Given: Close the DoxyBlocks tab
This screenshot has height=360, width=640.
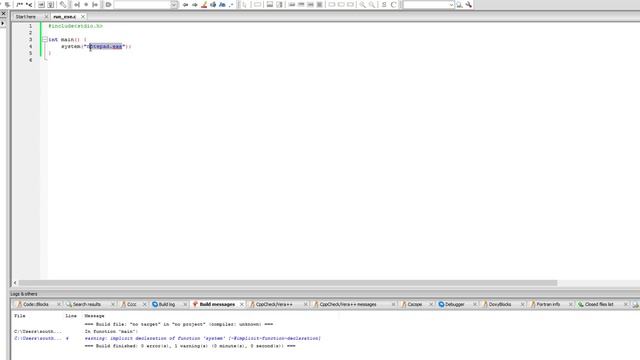Looking at the screenshot, I should 522,304.
